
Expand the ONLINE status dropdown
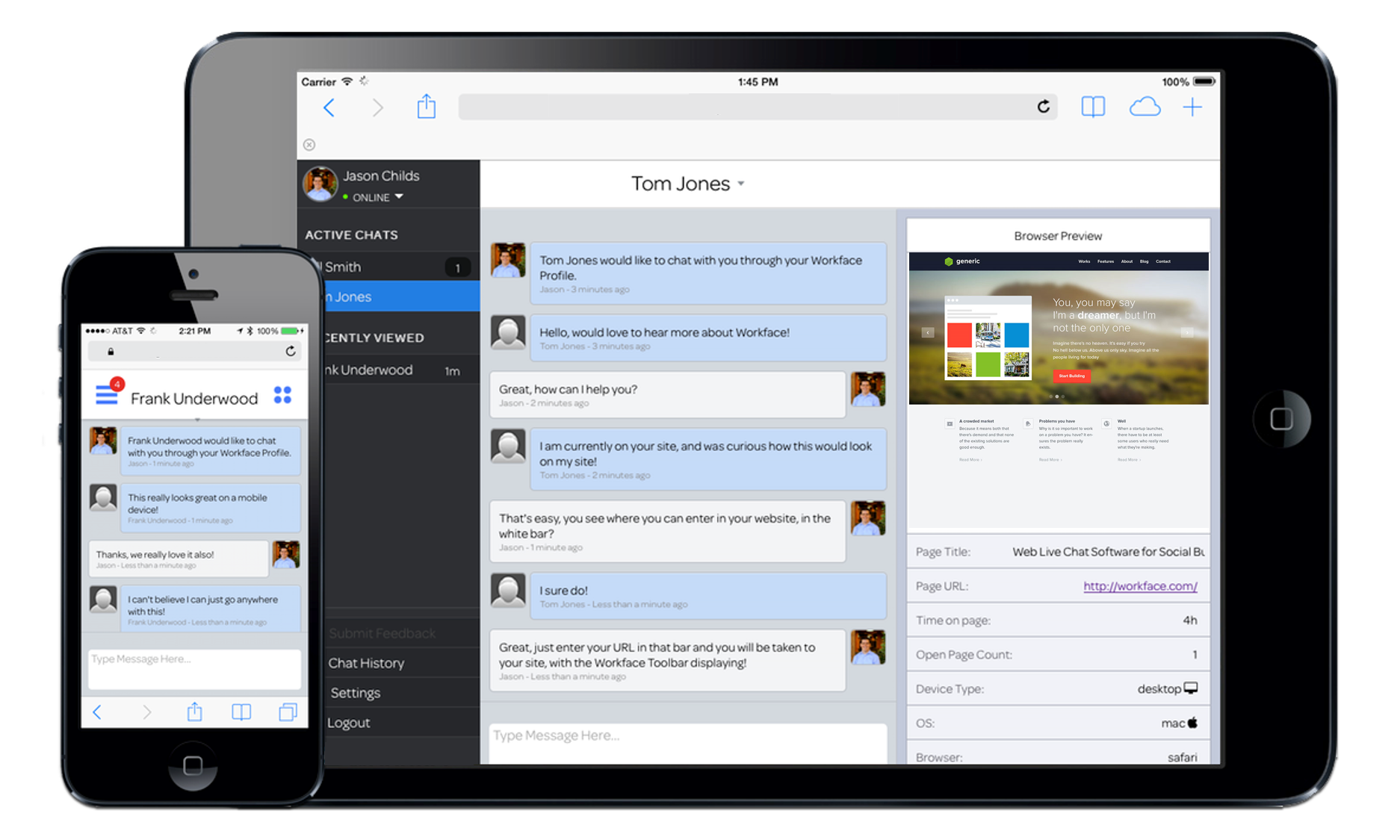point(399,197)
